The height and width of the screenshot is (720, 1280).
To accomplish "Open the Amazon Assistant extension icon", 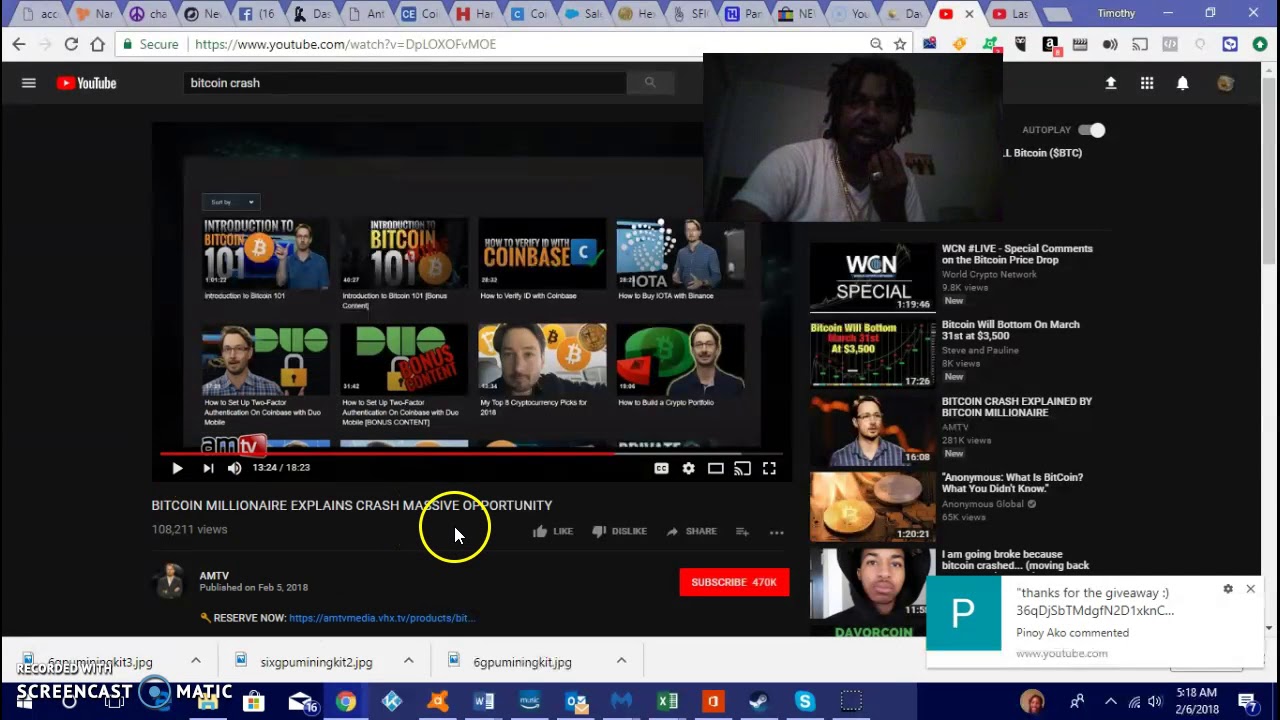I will click(1050, 44).
